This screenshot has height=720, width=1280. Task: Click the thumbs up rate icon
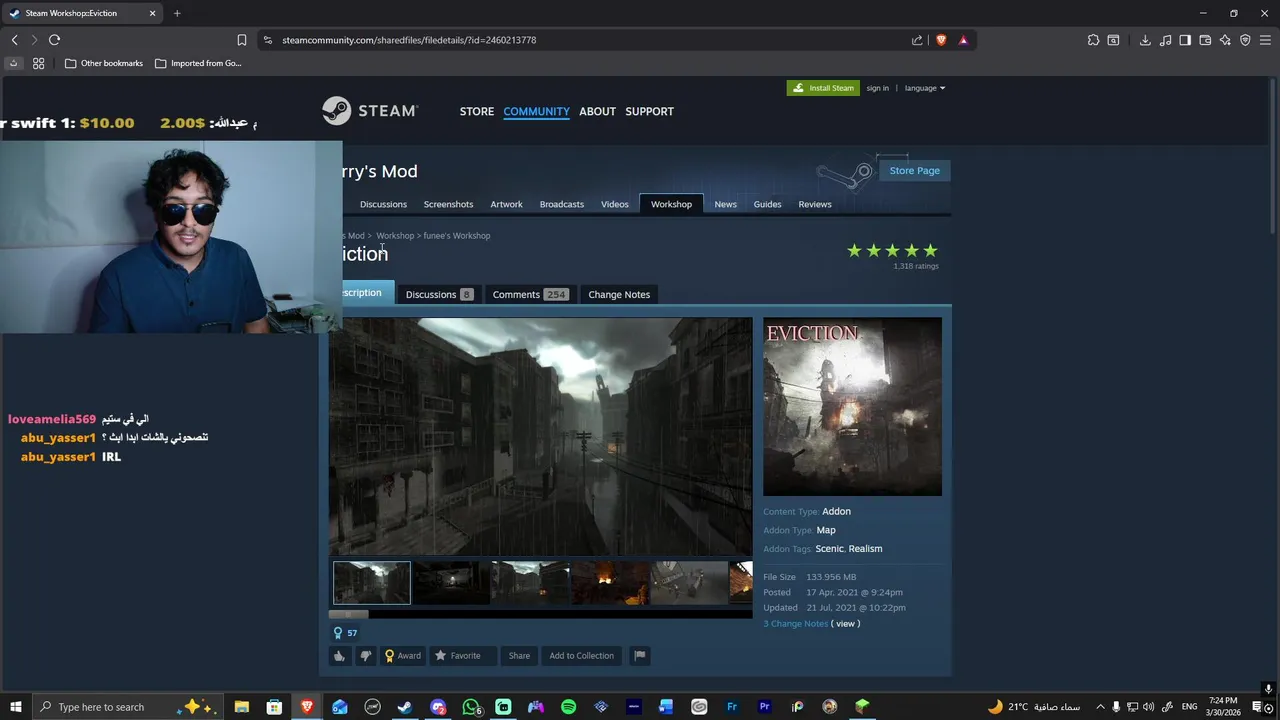pyautogui.click(x=339, y=656)
